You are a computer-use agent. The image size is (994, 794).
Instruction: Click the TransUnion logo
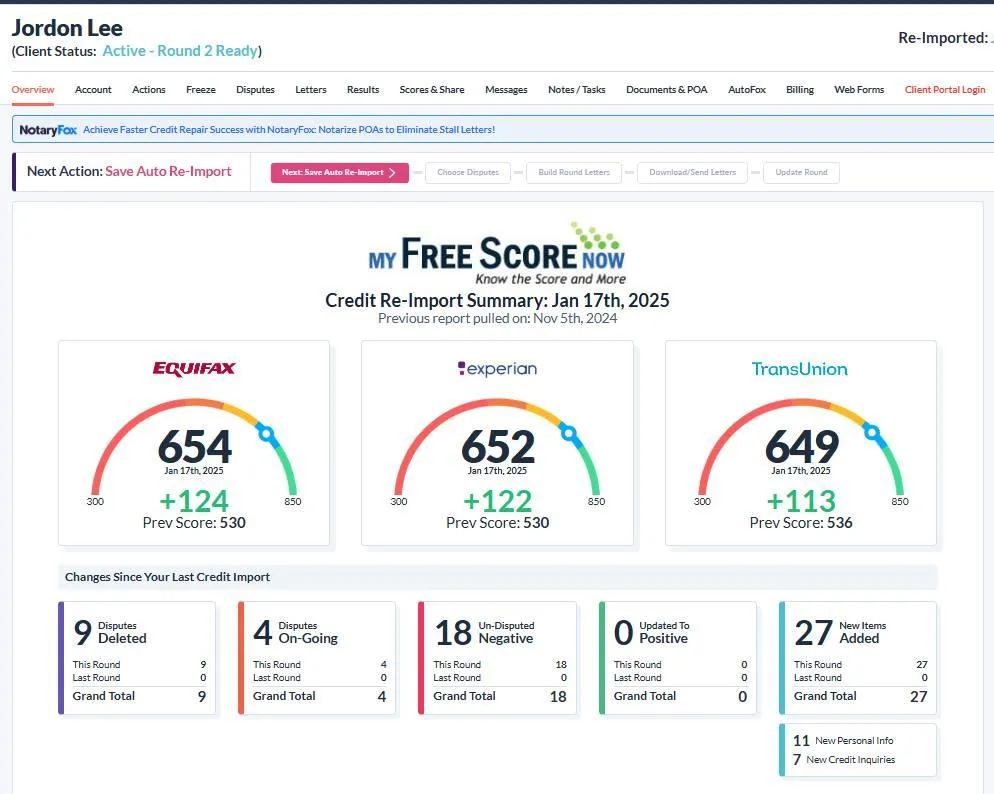pos(799,369)
